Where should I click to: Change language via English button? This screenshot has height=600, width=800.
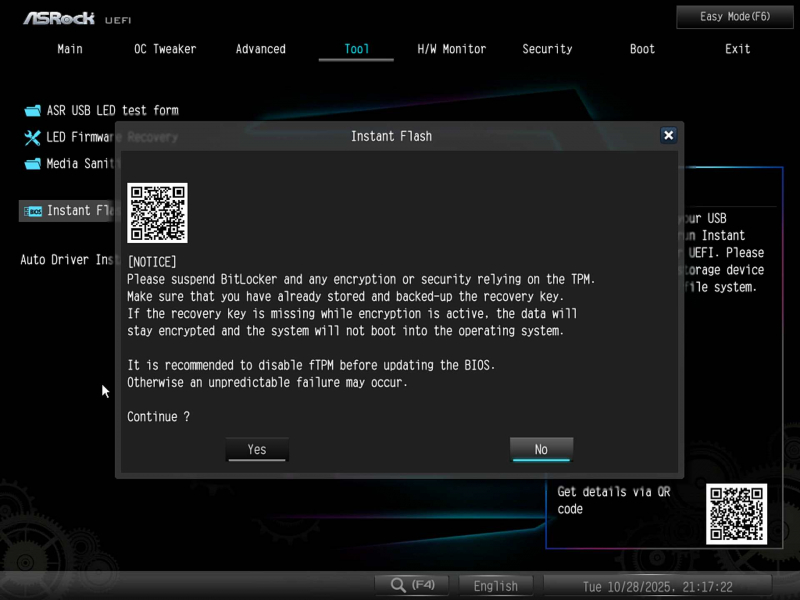[x=496, y=586]
